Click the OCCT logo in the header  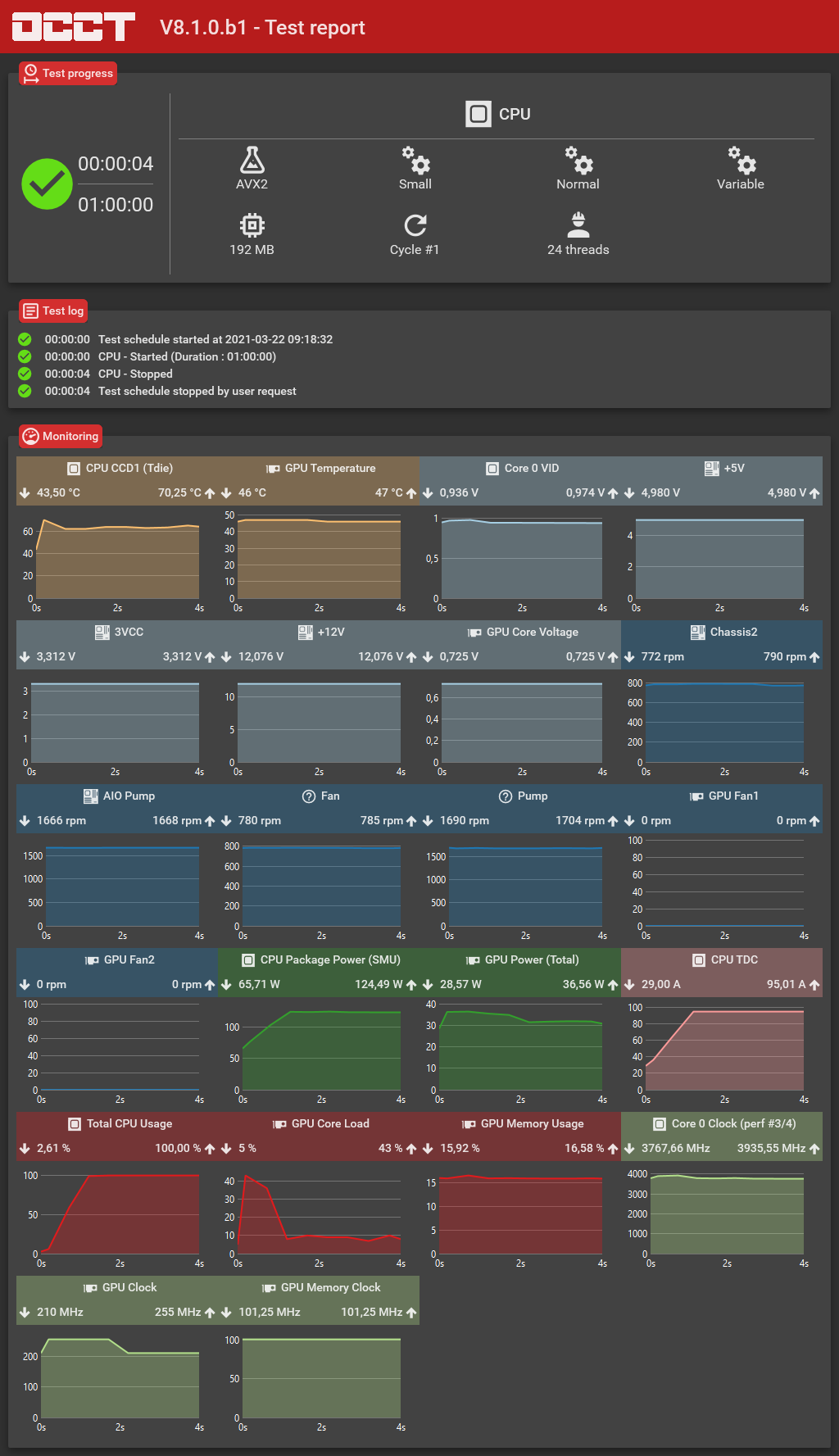(74, 26)
